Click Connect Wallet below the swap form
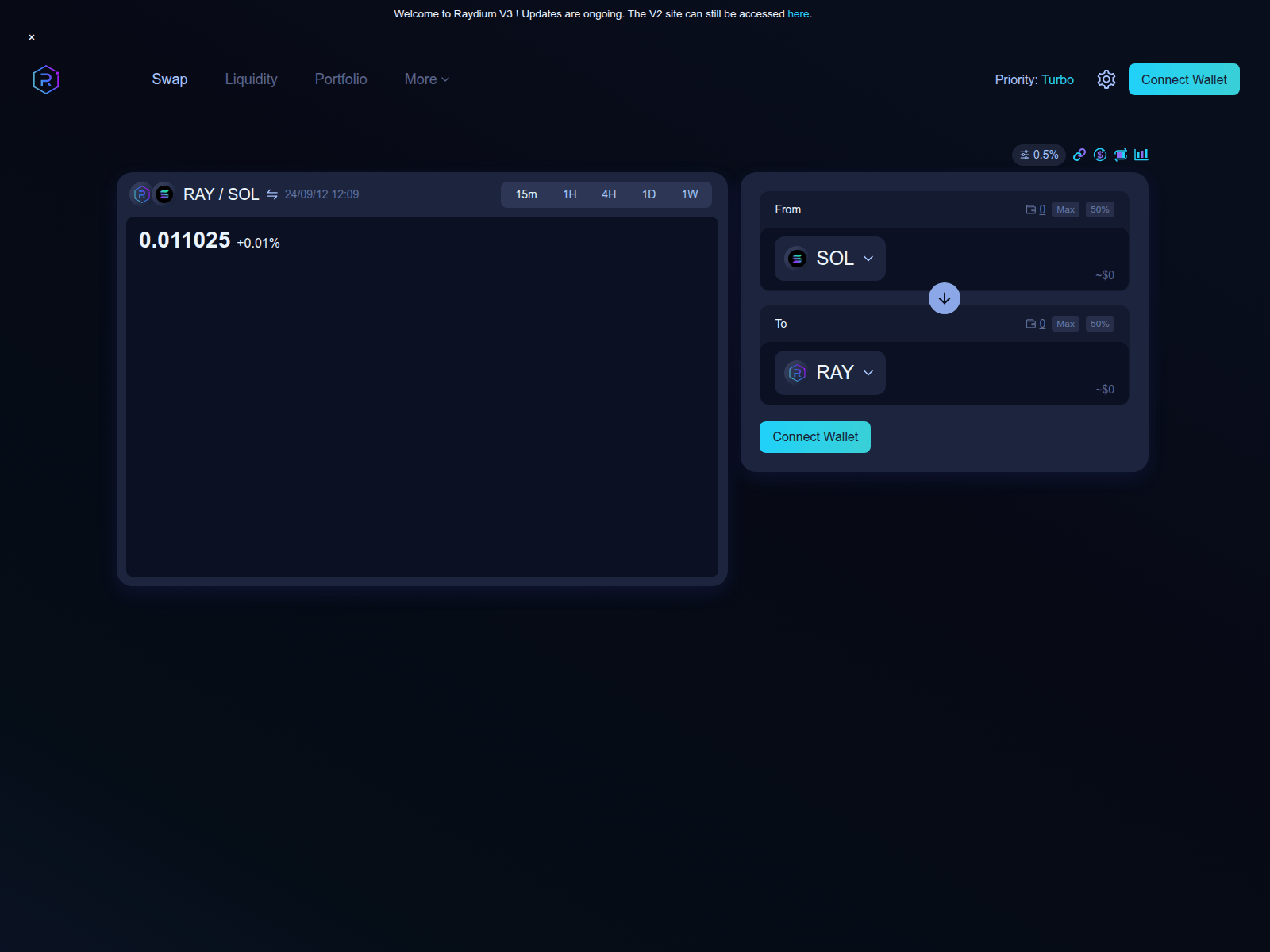 [x=815, y=437]
